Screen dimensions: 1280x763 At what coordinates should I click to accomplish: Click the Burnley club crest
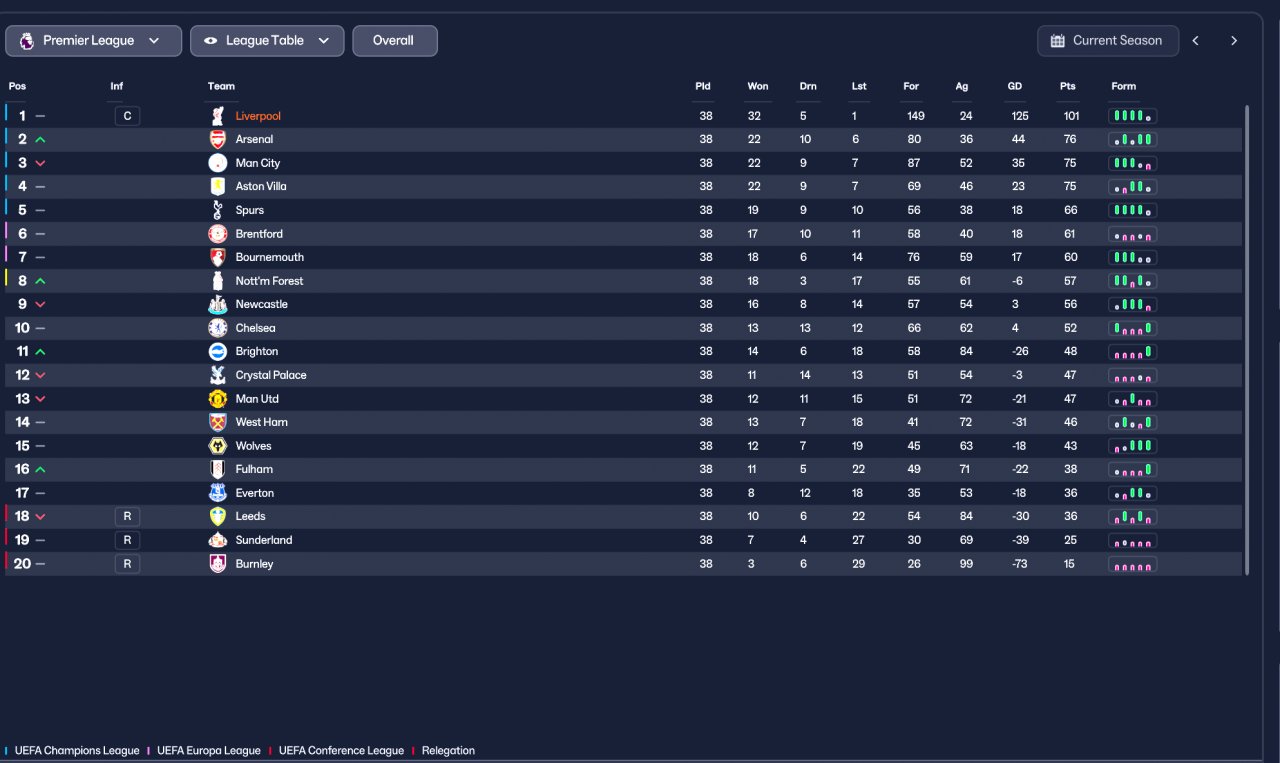218,564
